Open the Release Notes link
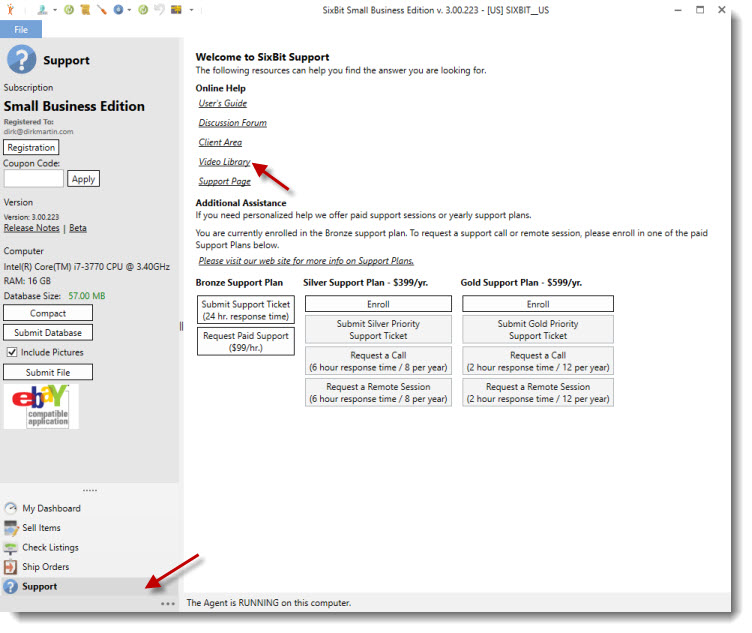The image size is (752, 633). 32,228
